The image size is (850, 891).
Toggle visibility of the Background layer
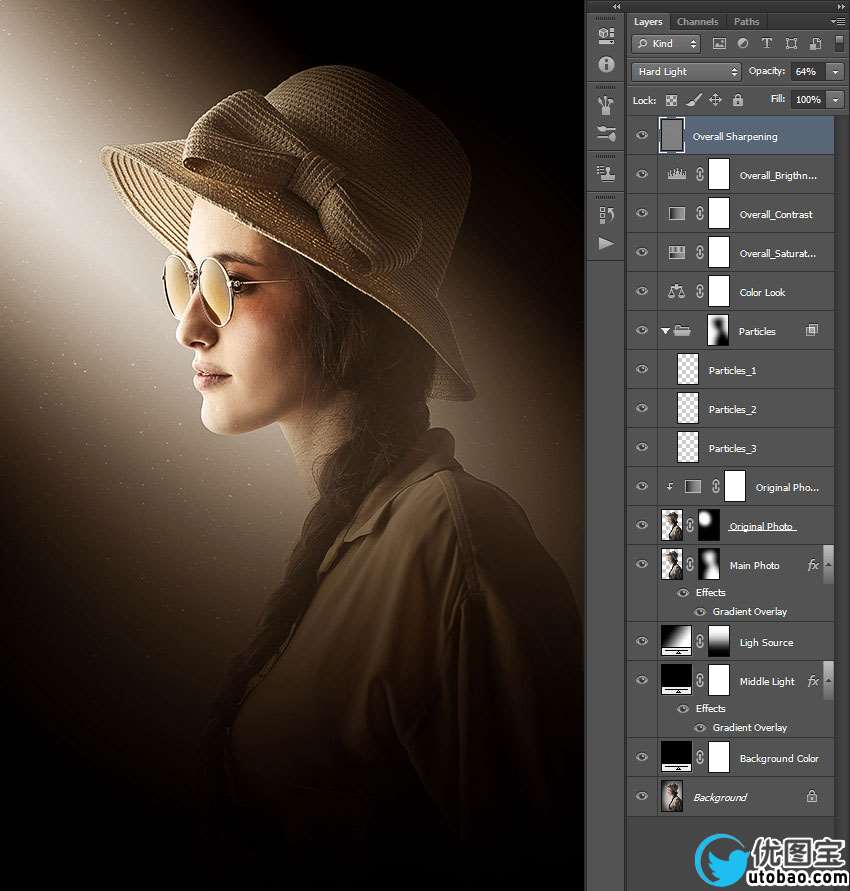pyautogui.click(x=642, y=797)
